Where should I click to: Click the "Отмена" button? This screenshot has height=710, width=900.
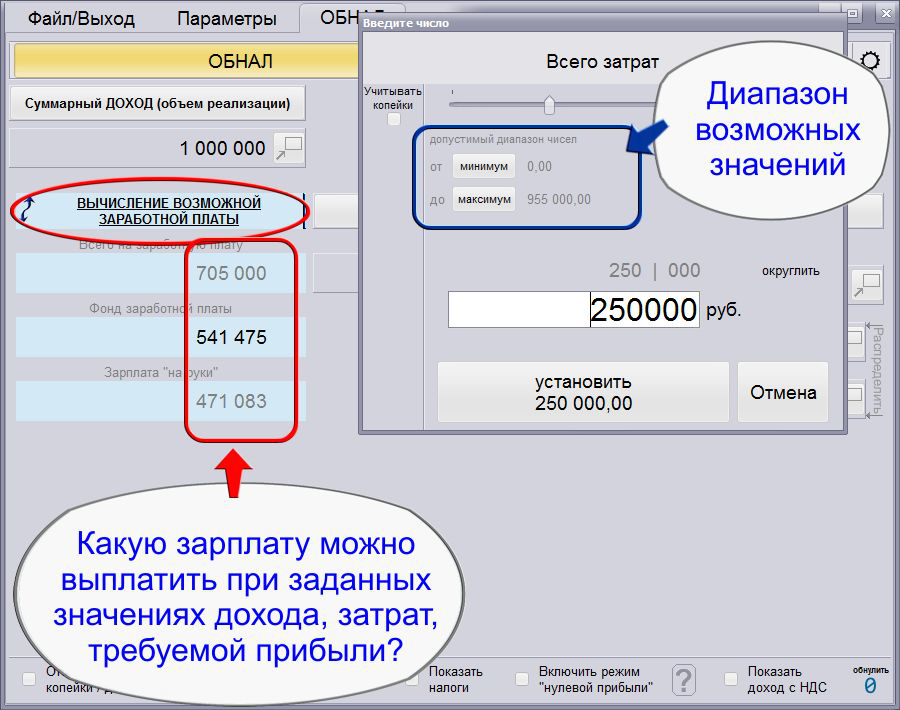coord(783,392)
